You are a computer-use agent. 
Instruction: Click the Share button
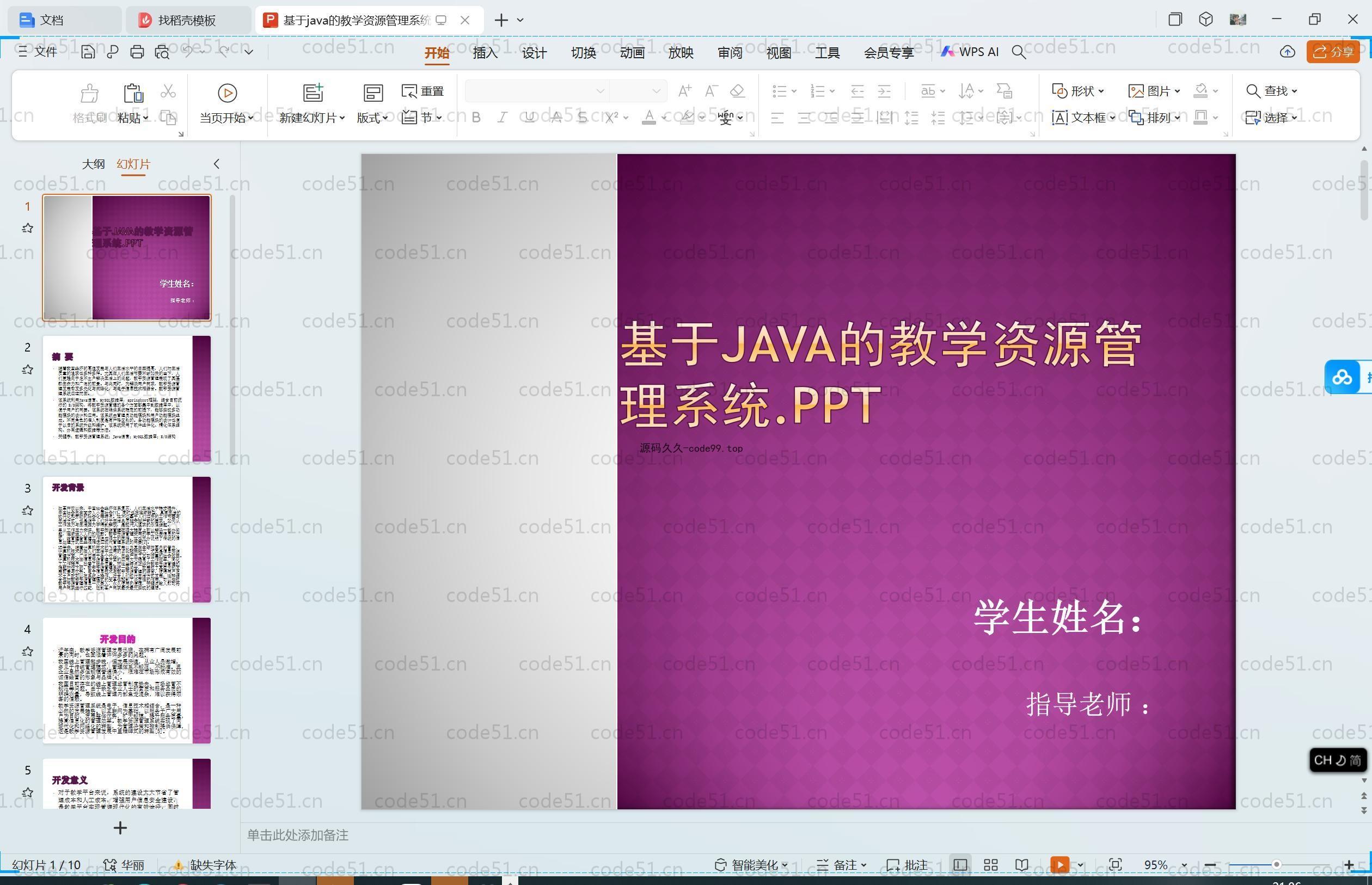[x=1333, y=52]
